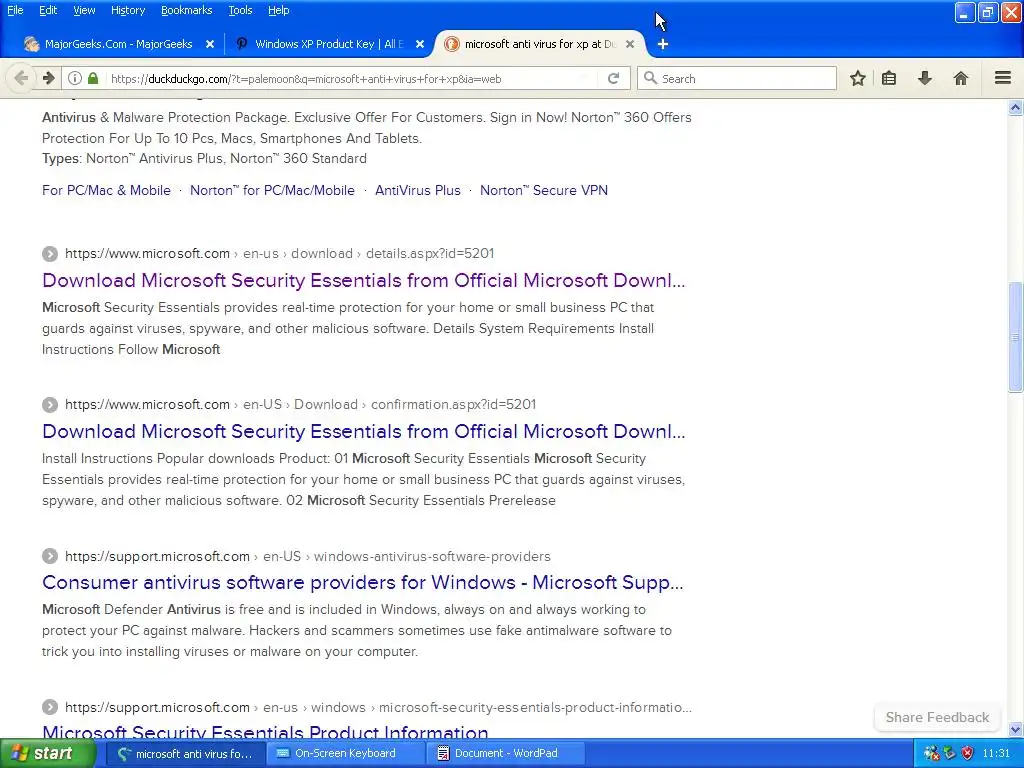Image resolution: width=1024 pixels, height=768 pixels.
Task: Click the Share Feedback button
Action: [x=937, y=717]
